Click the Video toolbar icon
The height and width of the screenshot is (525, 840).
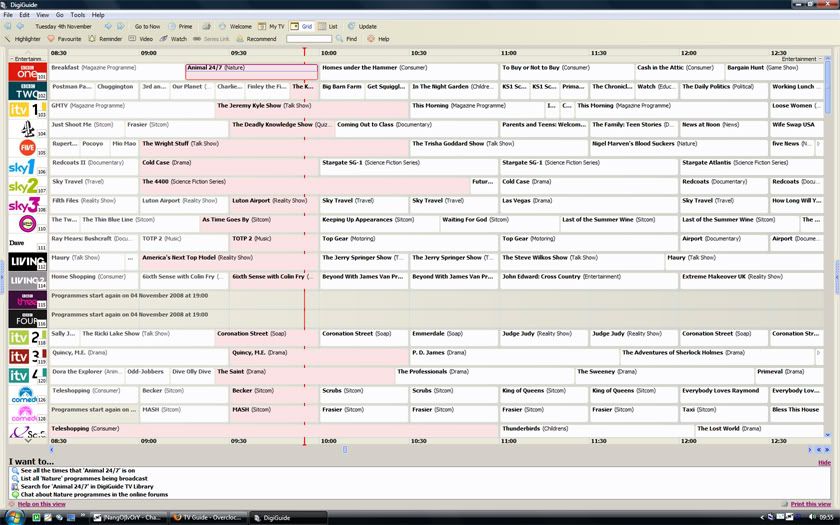(141, 39)
